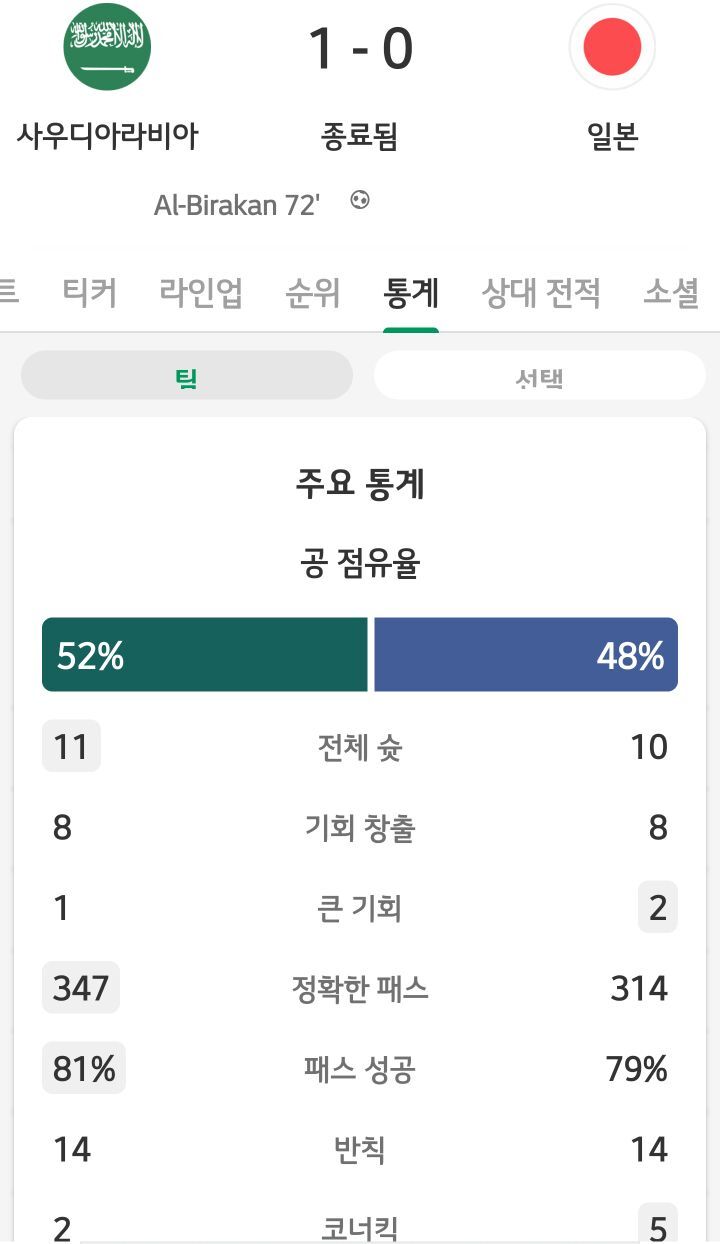The image size is (720, 1244).
Task: Open the Saudi Arabia flag team icon
Action: 107,46
